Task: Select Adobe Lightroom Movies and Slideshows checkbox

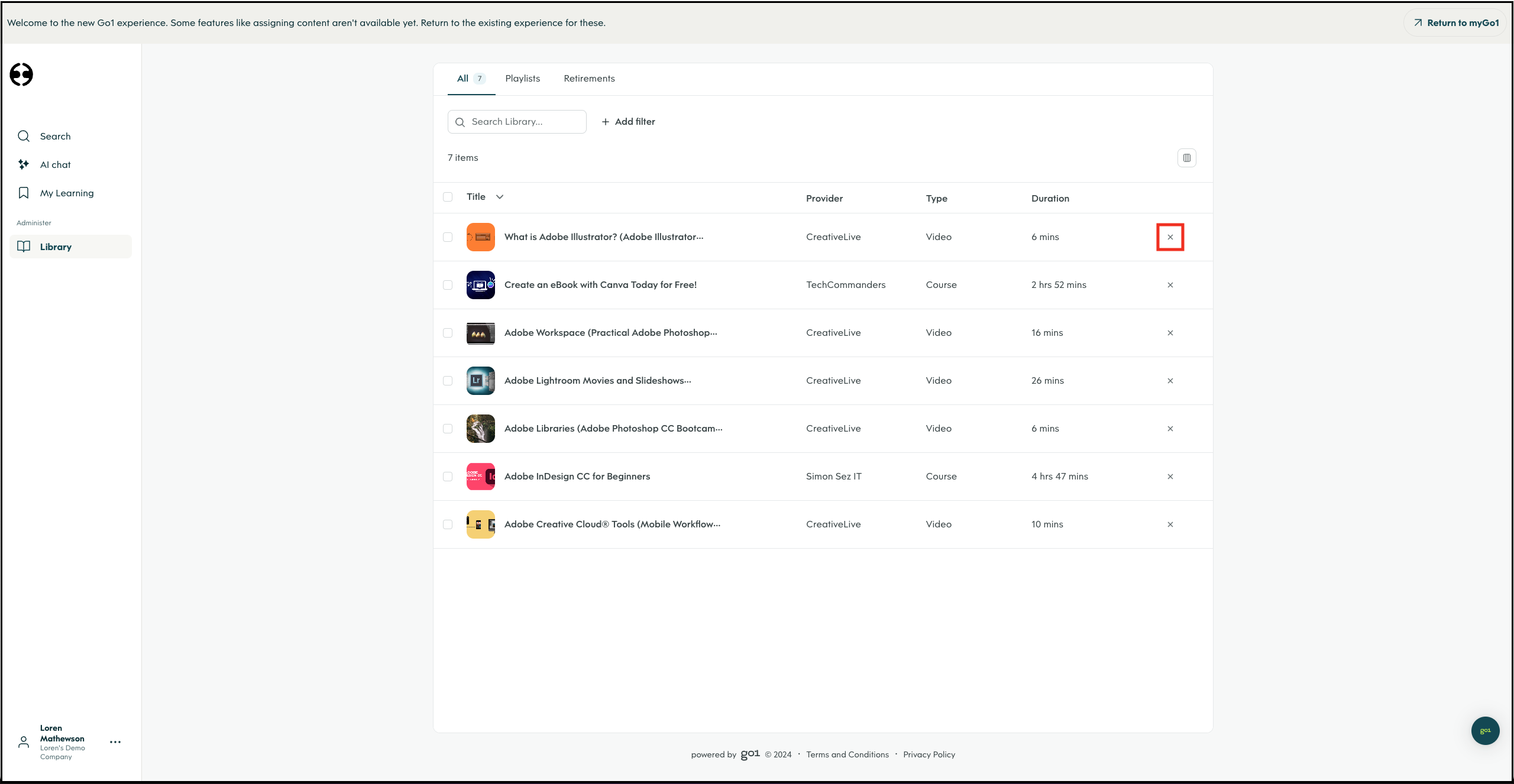Action: pyautogui.click(x=448, y=381)
